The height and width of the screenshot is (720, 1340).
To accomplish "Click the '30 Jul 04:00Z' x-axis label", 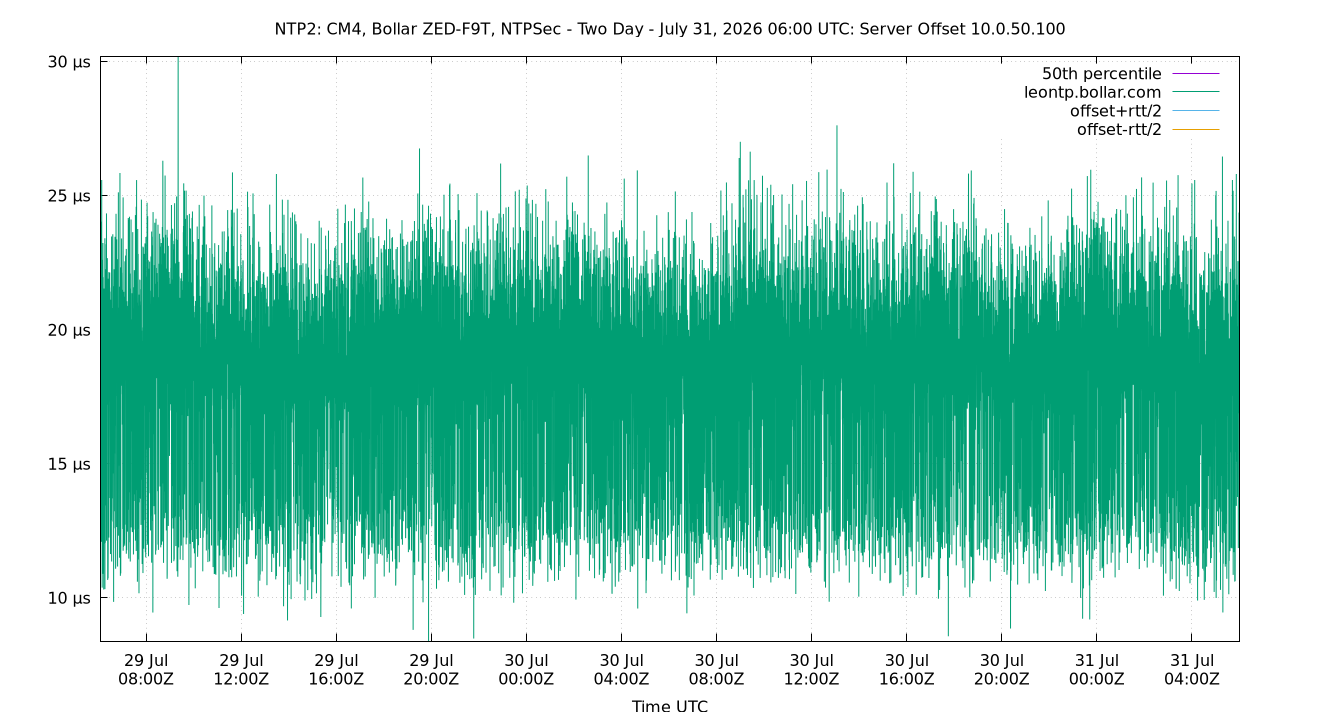I will tap(621, 670).
